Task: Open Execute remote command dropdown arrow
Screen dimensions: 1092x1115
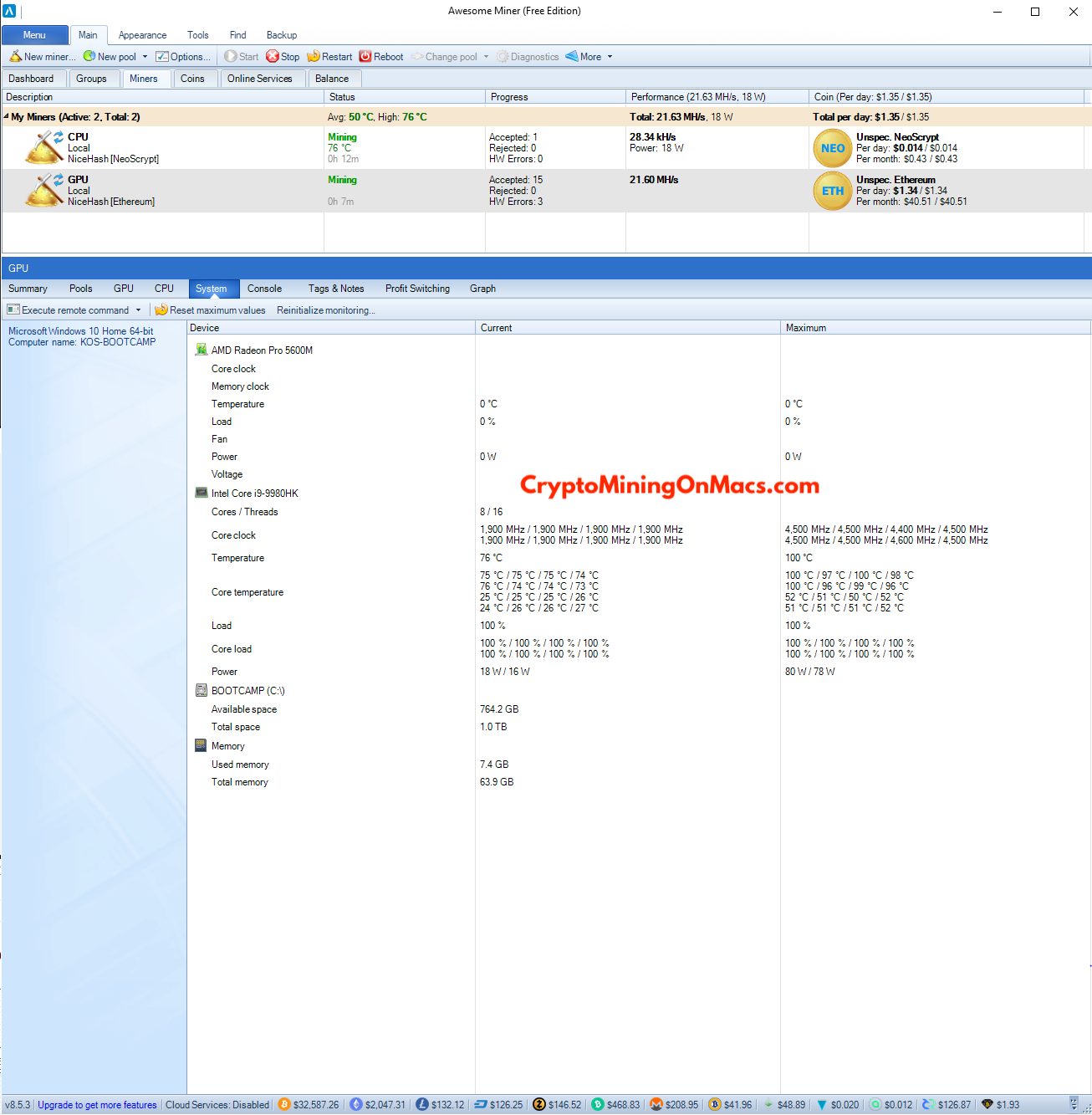Action: coord(138,310)
